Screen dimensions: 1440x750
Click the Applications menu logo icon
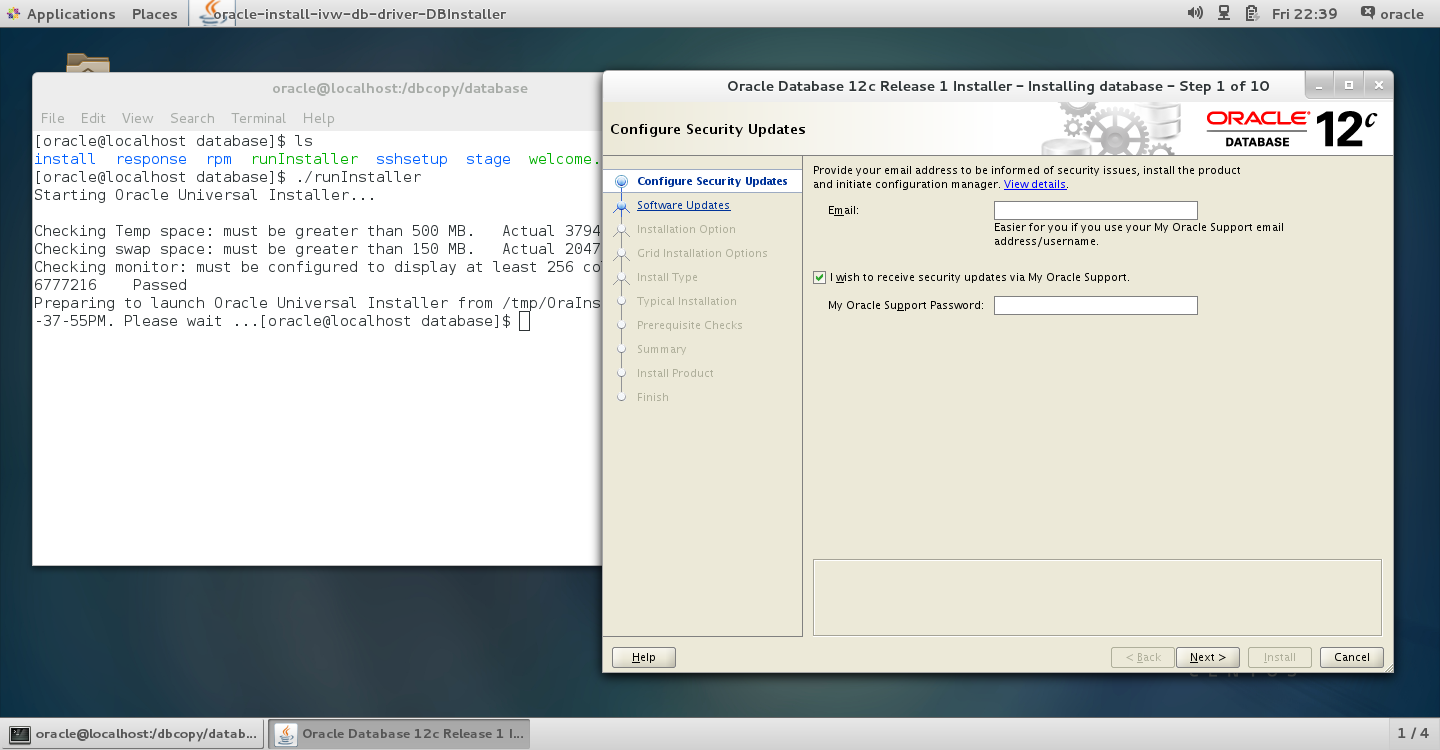[13, 14]
